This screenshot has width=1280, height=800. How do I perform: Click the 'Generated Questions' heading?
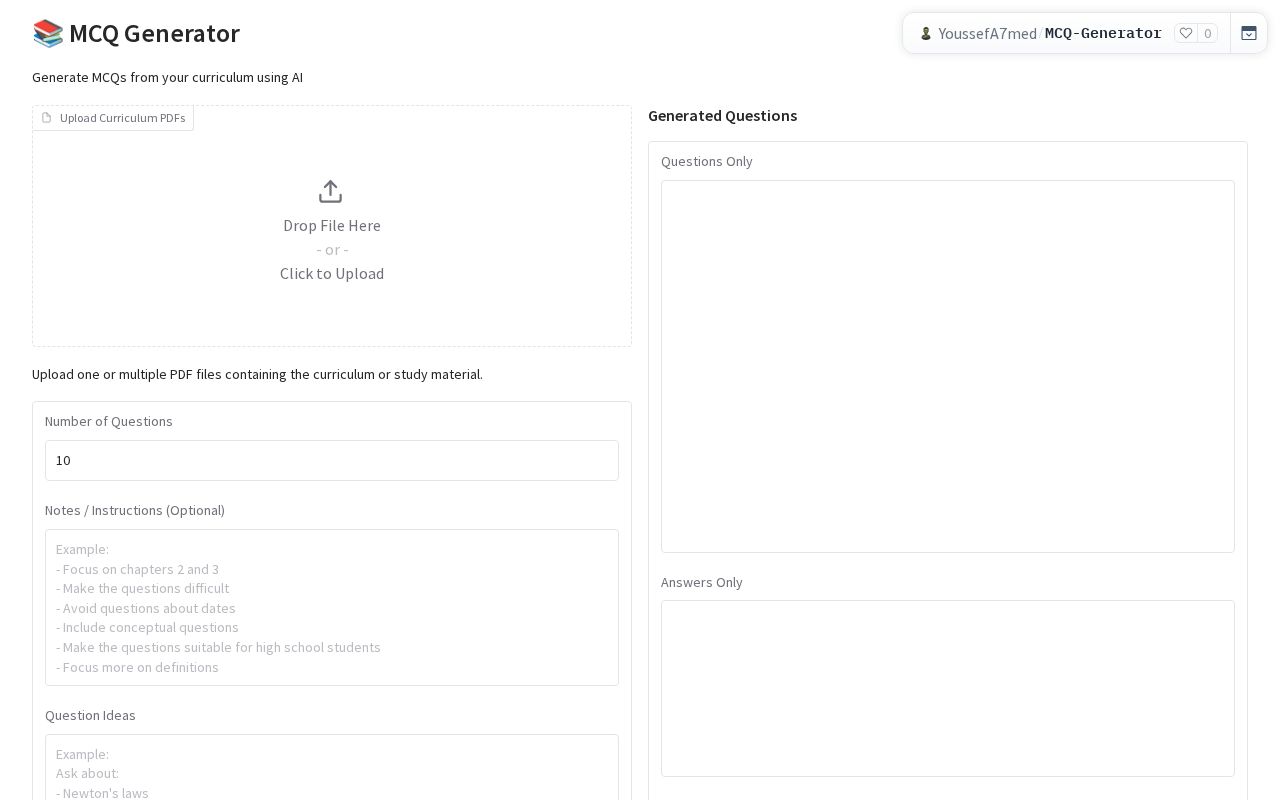click(723, 115)
